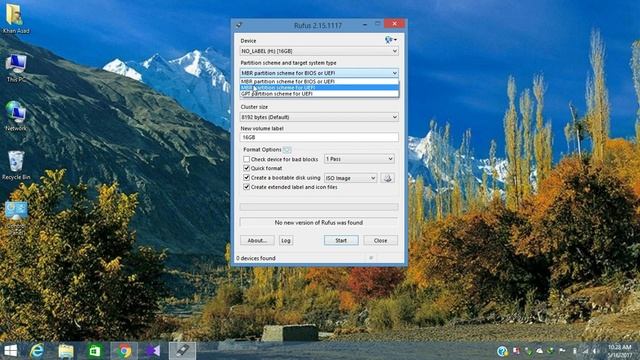Image resolution: width=640 pixels, height=360 pixels.
Task: Select the Recycle Bin desktop icon
Action: 16,165
